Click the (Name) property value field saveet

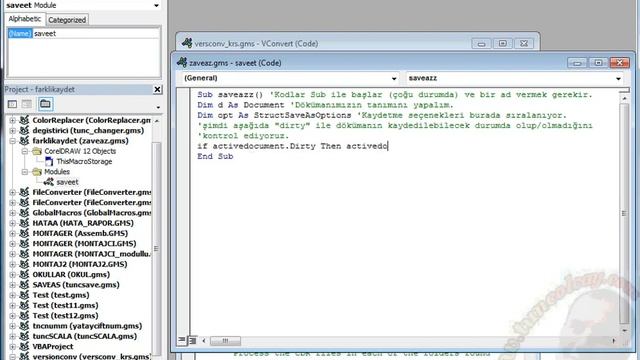96,33
